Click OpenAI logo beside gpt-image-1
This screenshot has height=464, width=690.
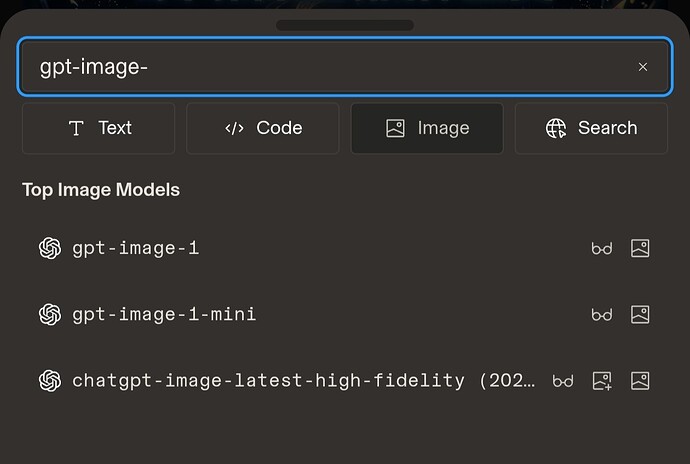[x=50, y=248]
